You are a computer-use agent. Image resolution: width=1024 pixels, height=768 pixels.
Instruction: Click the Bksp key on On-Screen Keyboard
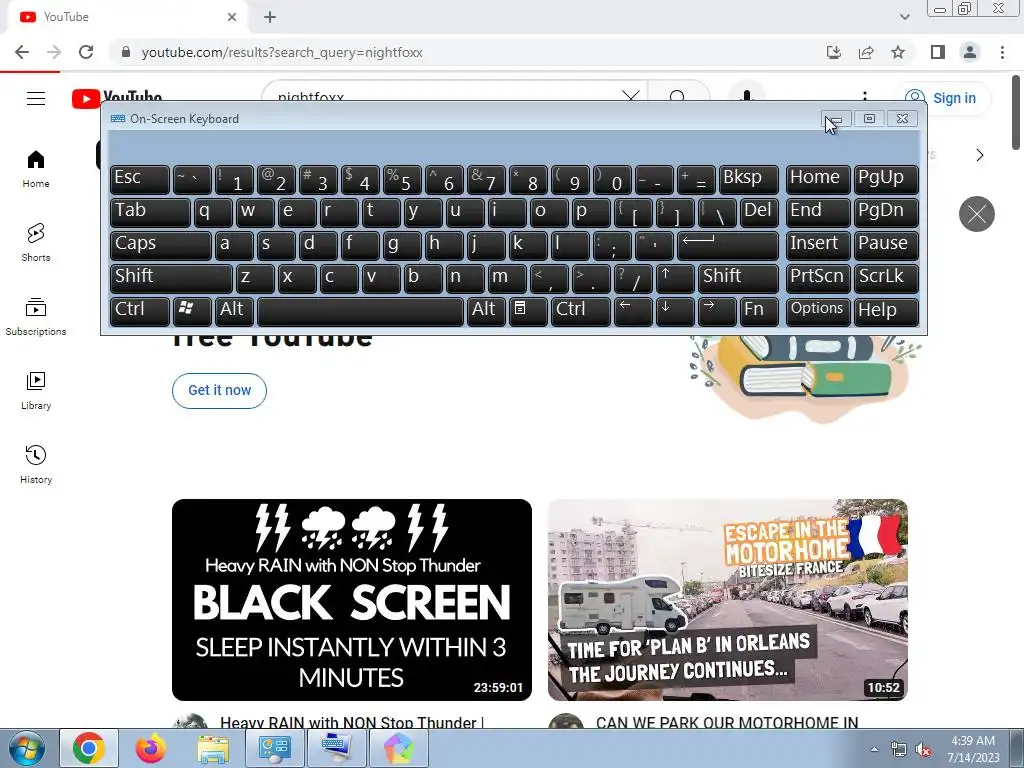748,179
